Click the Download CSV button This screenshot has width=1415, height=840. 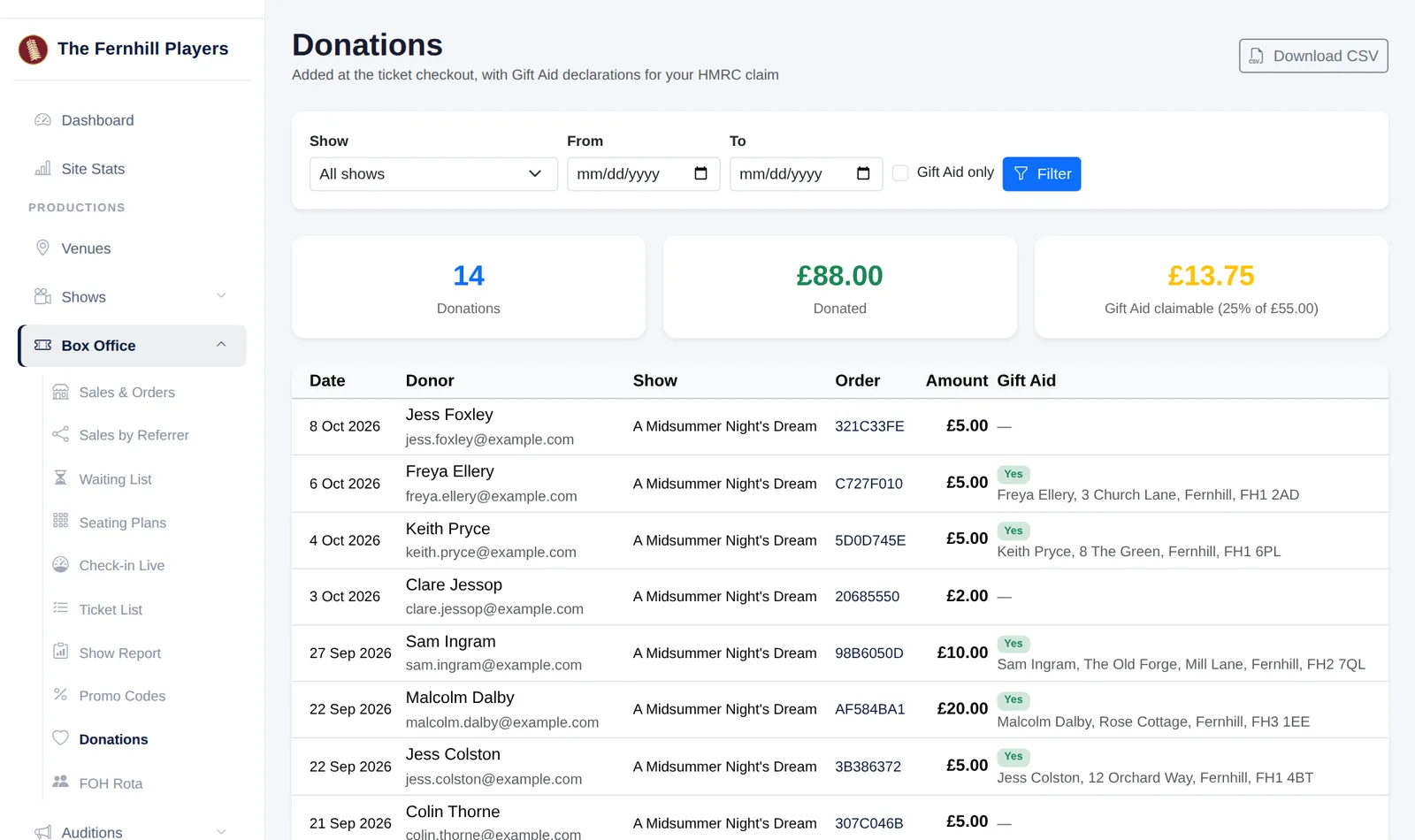pos(1313,56)
